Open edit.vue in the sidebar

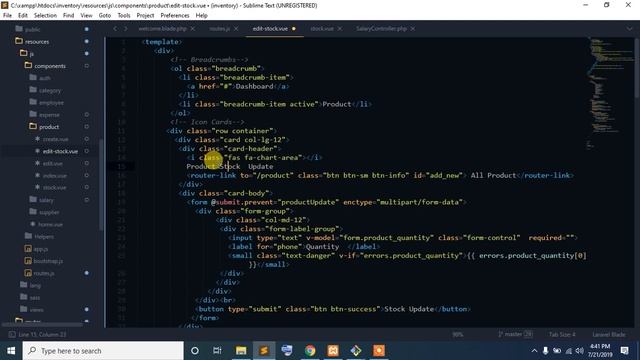53,163
